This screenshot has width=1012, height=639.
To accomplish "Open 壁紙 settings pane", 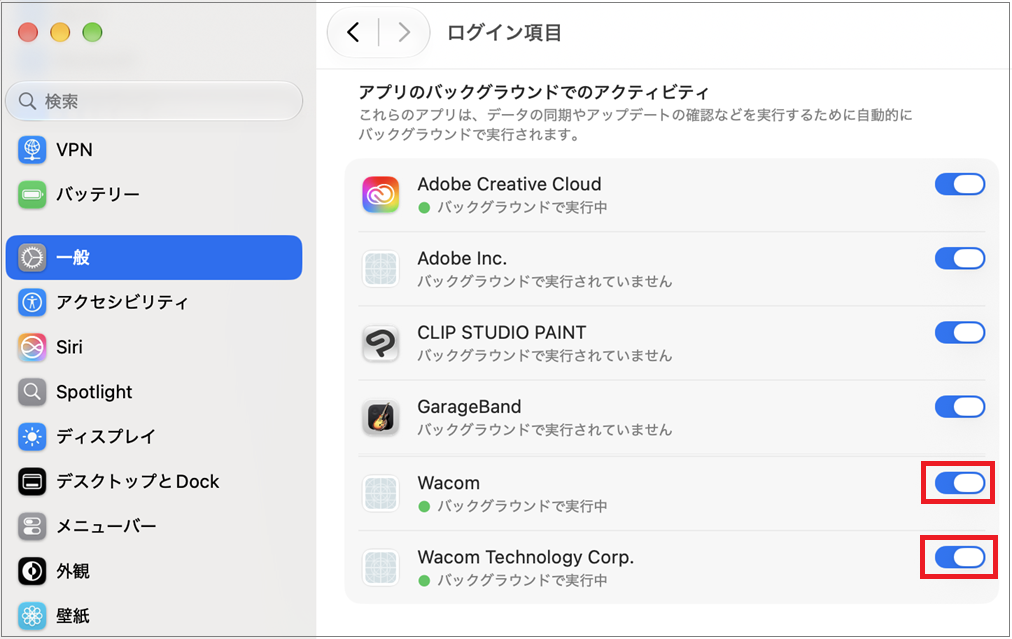I will [154, 616].
